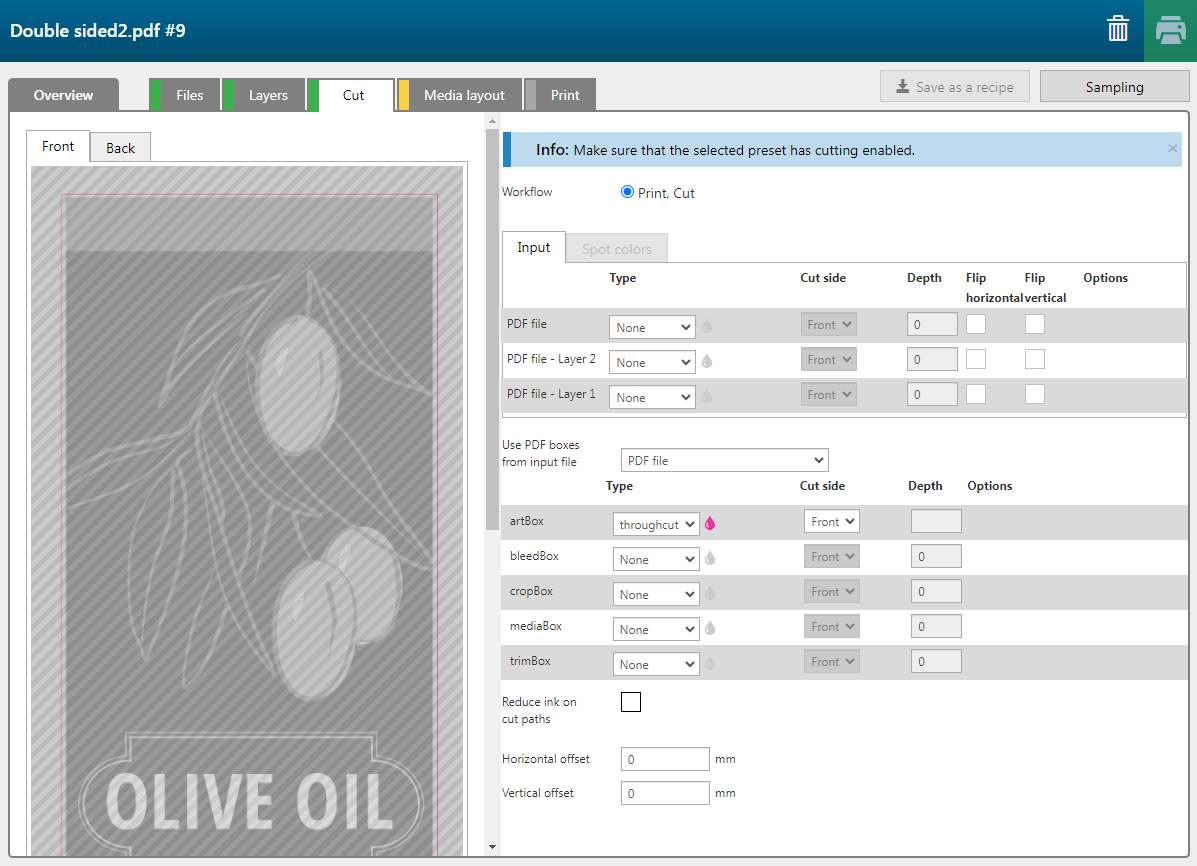Expand the Use PDF boxes input file dropdown
Viewport: 1197px width, 866px height.
[724, 461]
